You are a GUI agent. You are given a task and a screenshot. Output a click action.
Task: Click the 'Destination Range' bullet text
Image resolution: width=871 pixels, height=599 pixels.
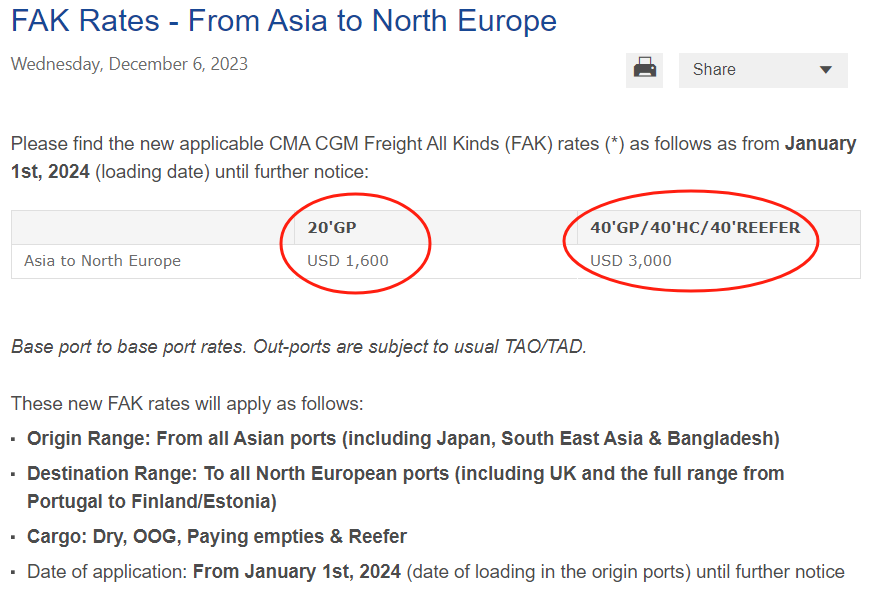point(406,487)
